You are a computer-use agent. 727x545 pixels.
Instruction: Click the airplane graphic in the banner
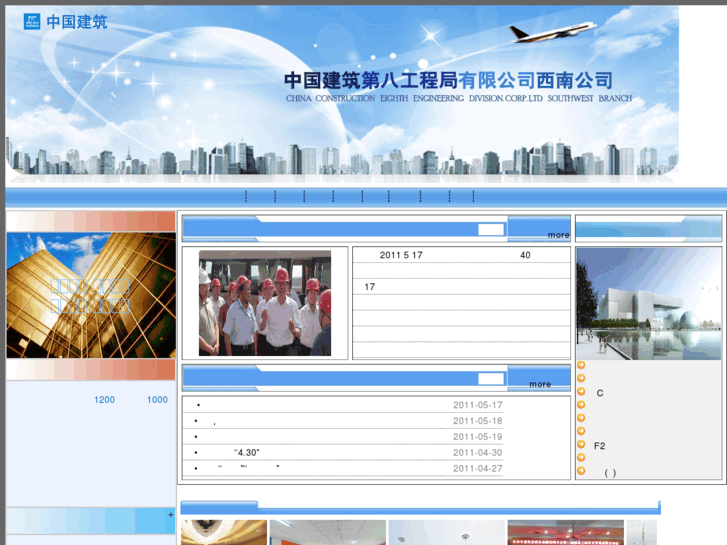(x=553, y=32)
